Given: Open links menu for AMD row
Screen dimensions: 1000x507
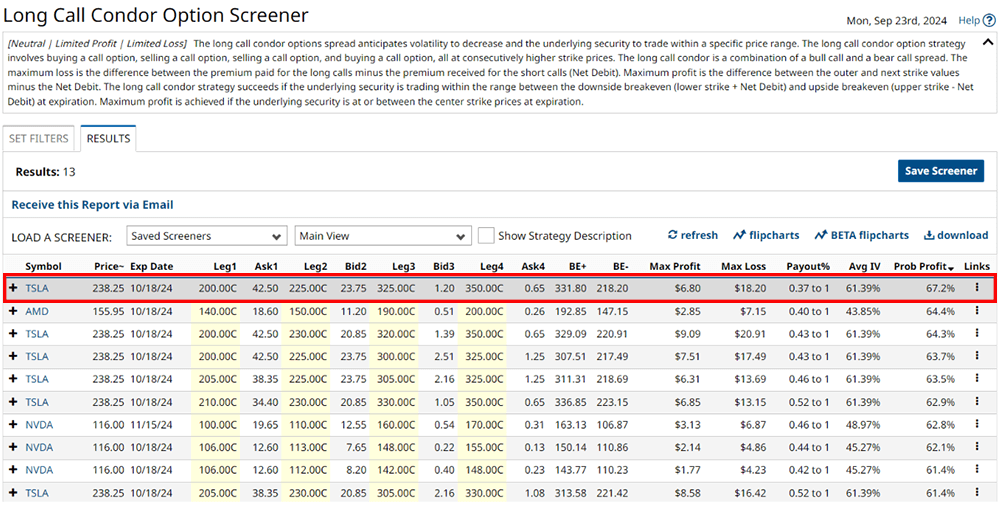Looking at the screenshot, I should [976, 311].
